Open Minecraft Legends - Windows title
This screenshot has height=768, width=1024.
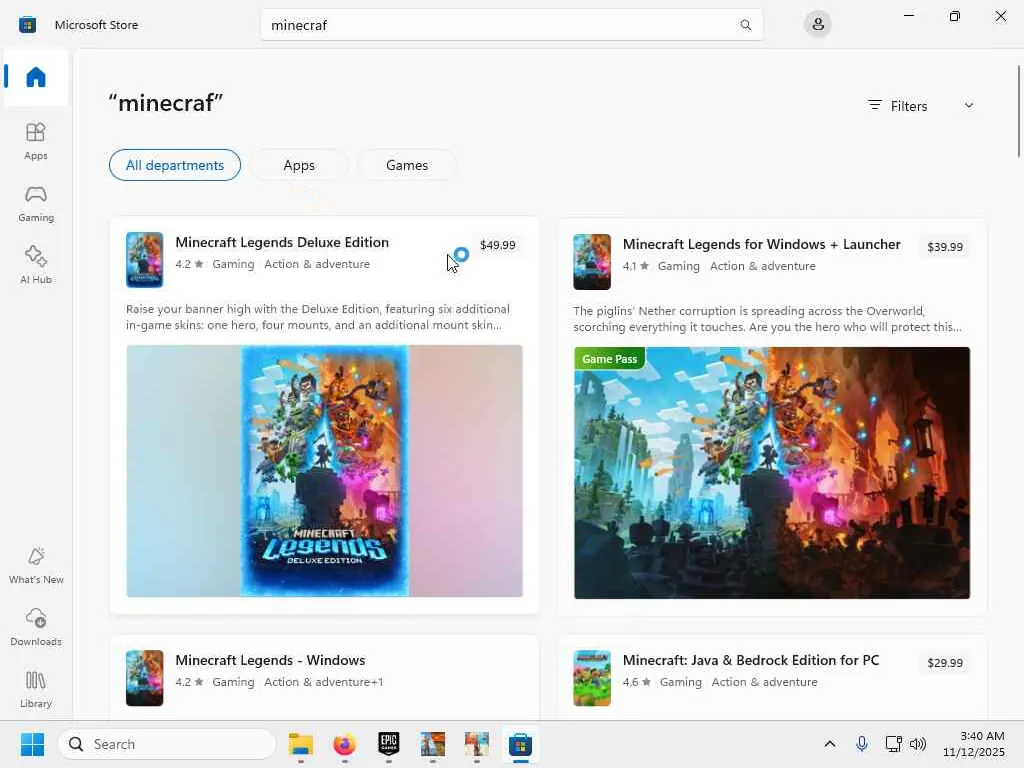point(270,660)
